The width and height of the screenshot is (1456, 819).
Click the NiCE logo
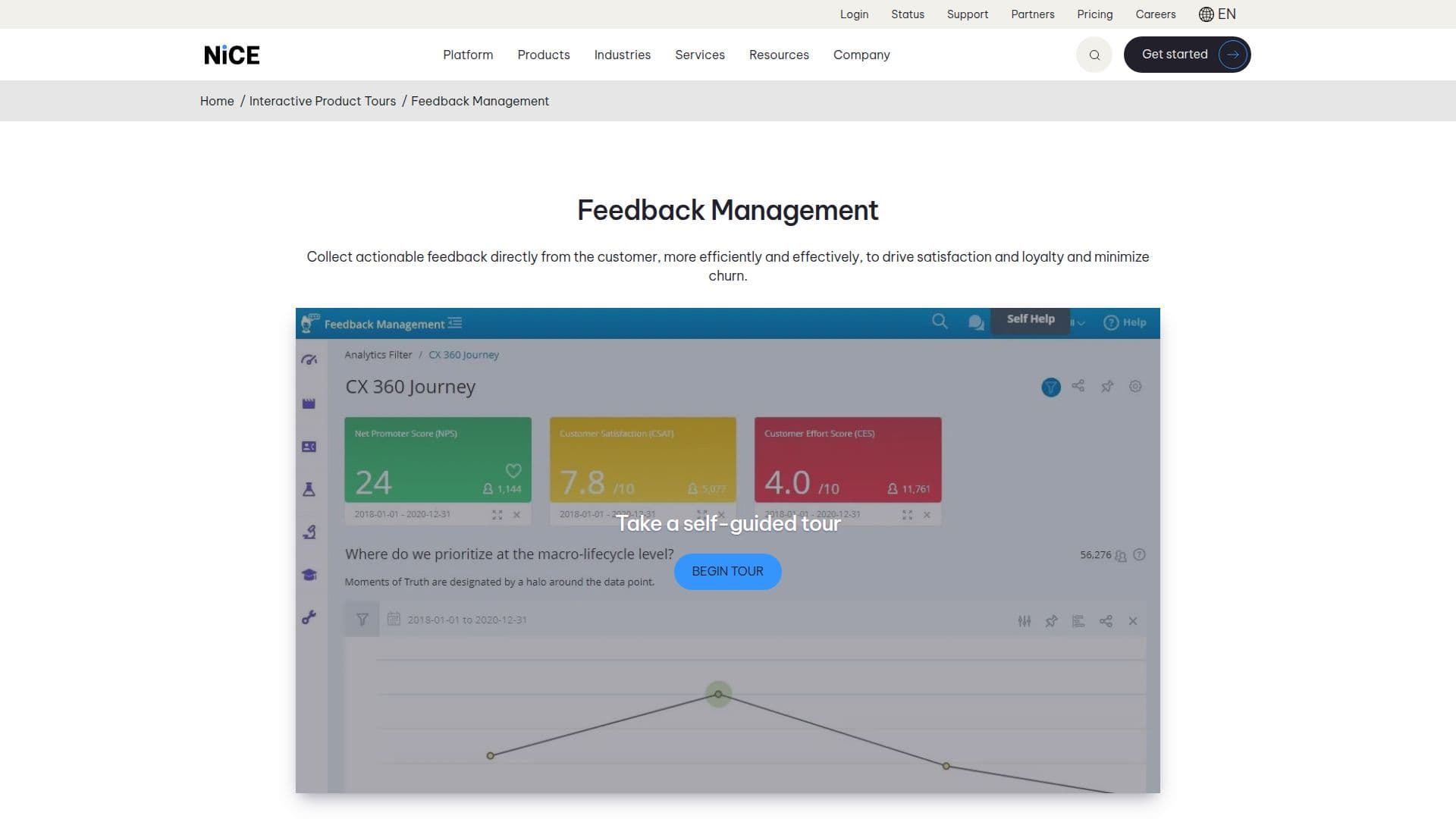click(x=232, y=55)
